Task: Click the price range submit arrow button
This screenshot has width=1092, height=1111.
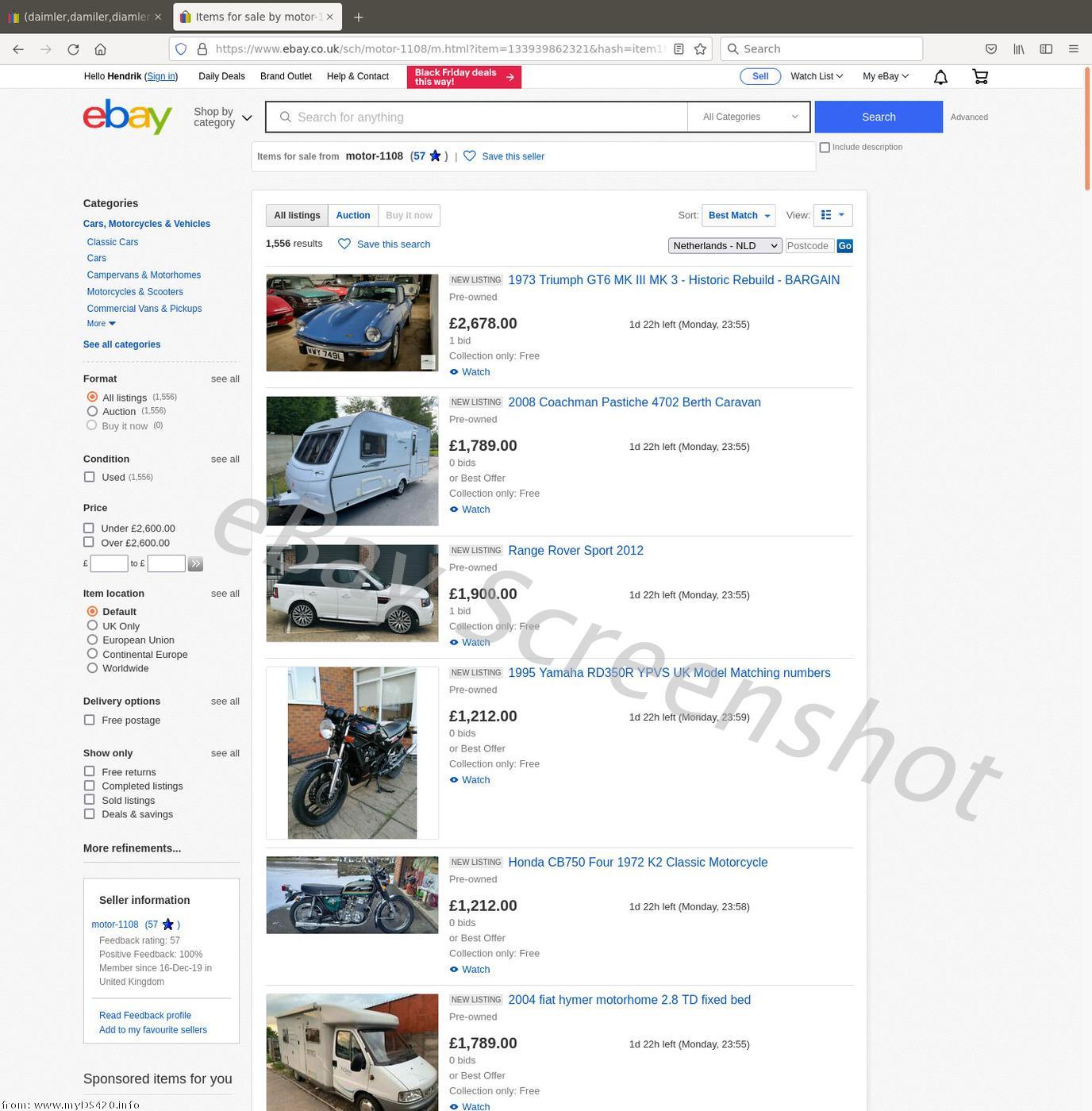Action: pos(195,564)
